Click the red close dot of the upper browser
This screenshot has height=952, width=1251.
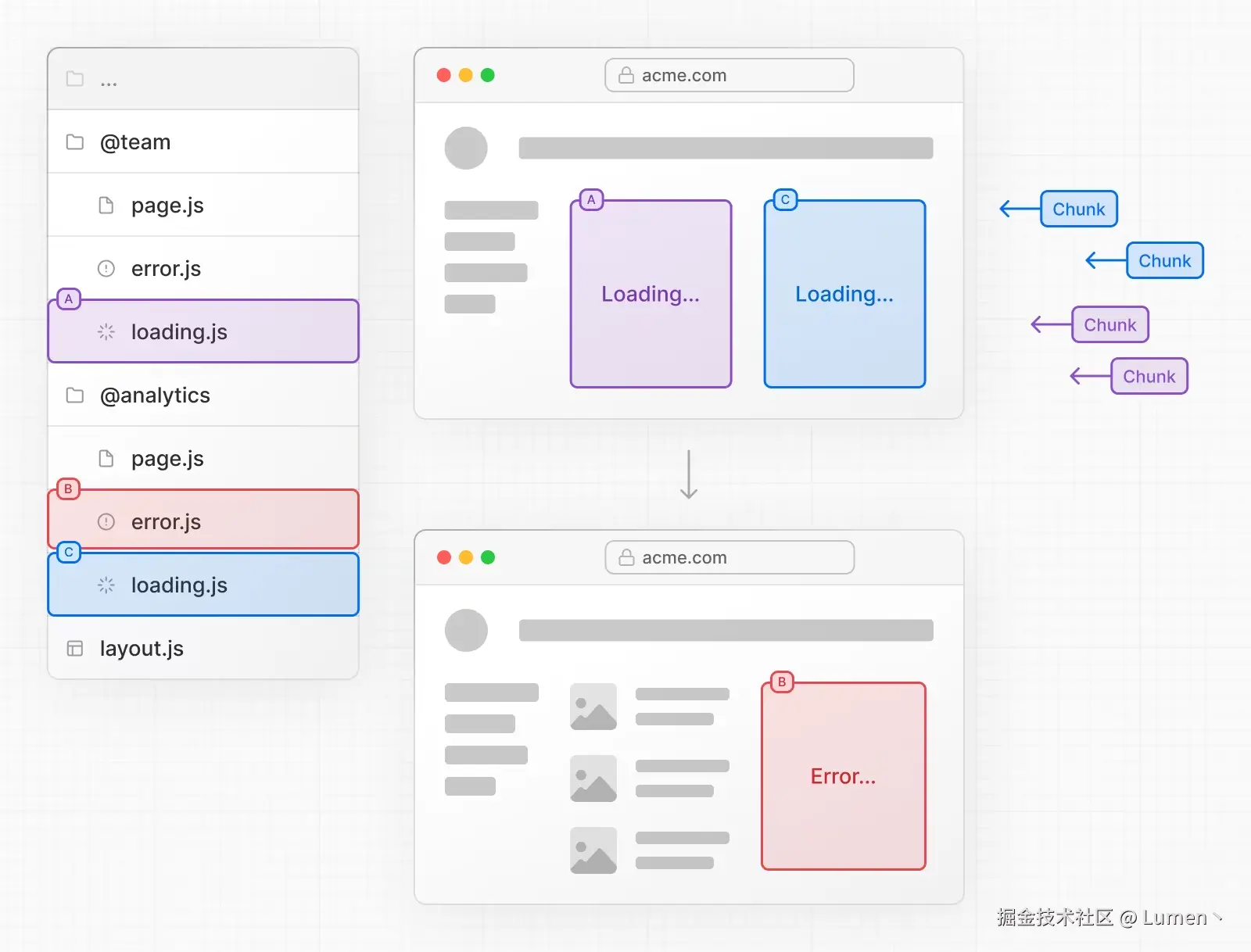tap(444, 75)
